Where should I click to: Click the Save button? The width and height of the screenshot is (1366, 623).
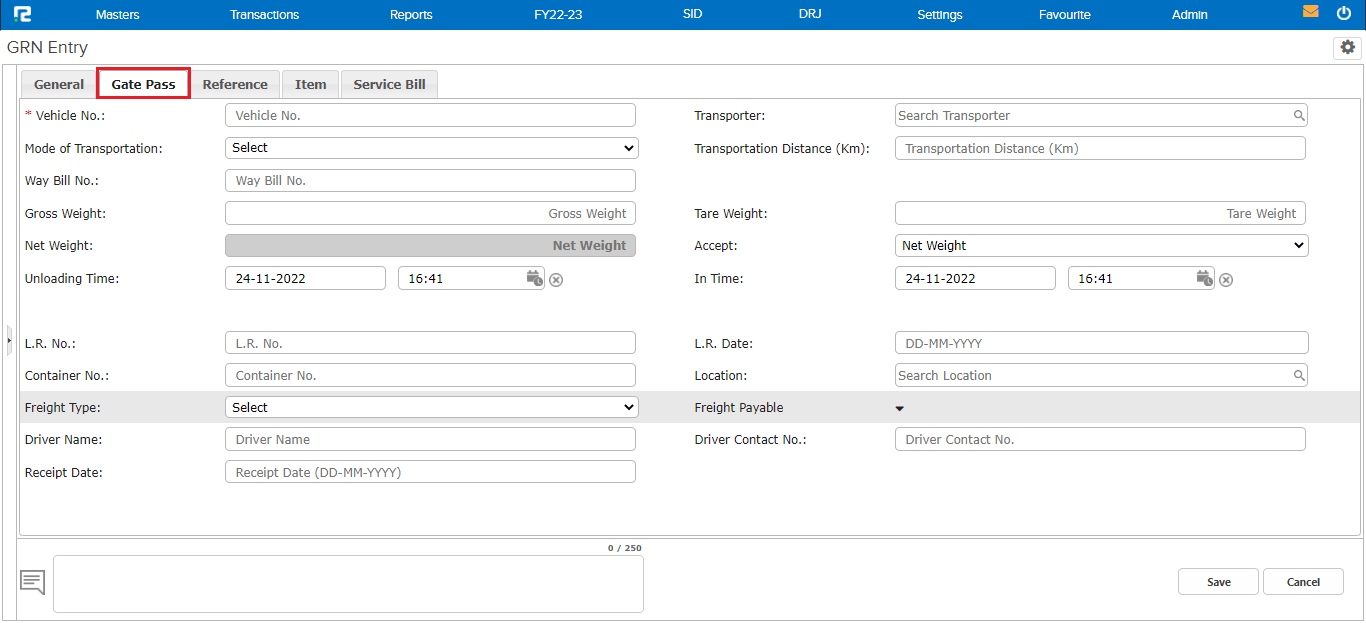point(1218,582)
